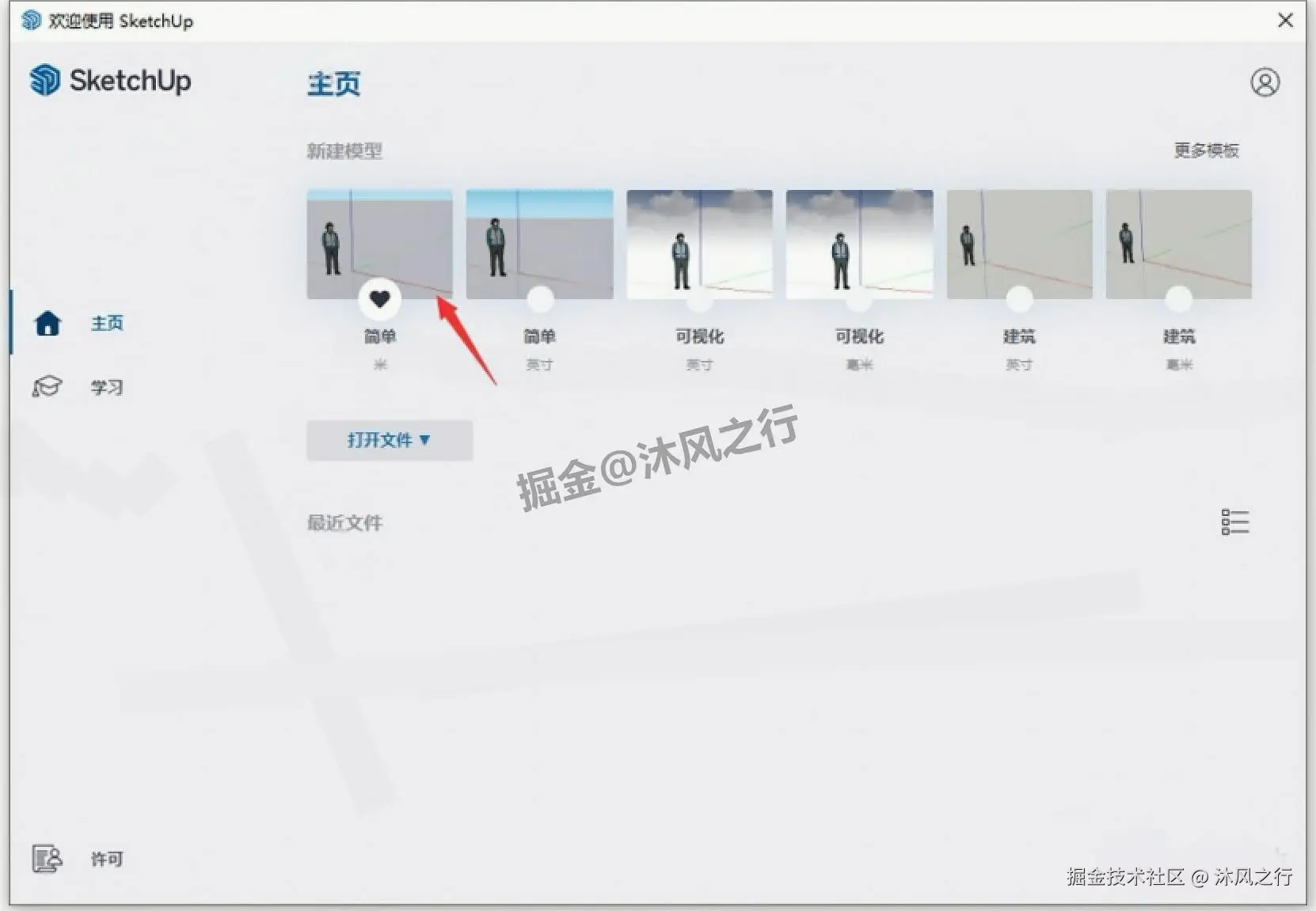Open the account profile icon
Viewport: 1316px width, 911px height.
pyautogui.click(x=1265, y=81)
